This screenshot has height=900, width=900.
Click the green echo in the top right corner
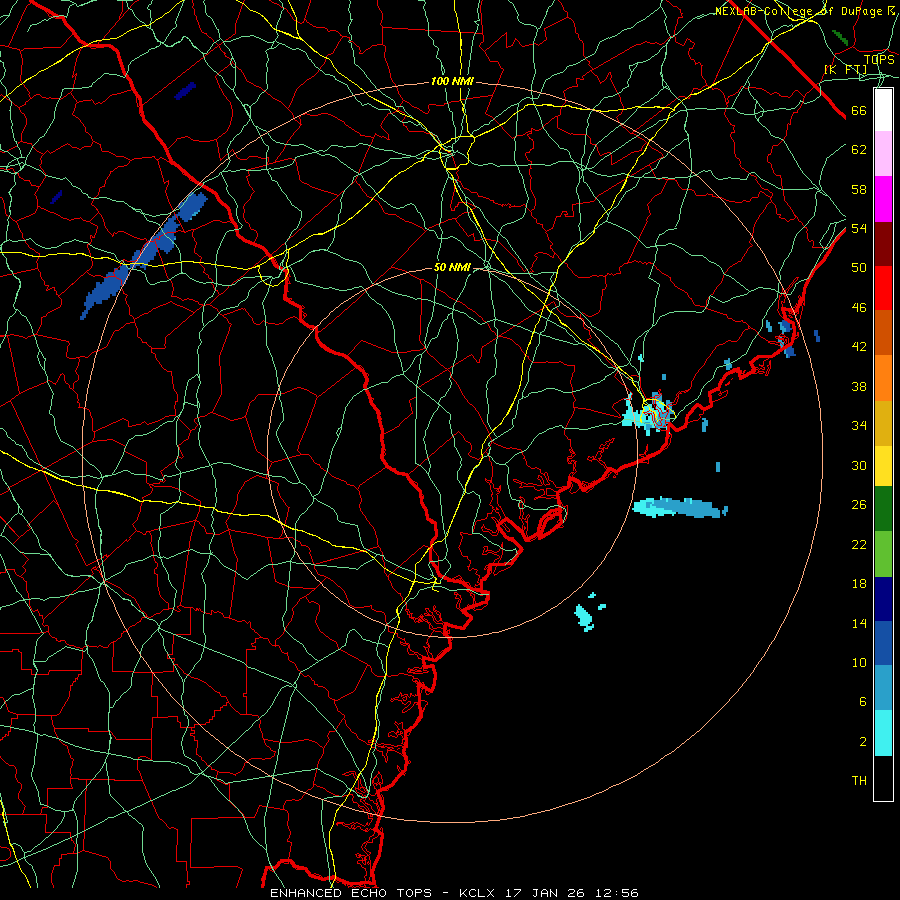[840, 38]
